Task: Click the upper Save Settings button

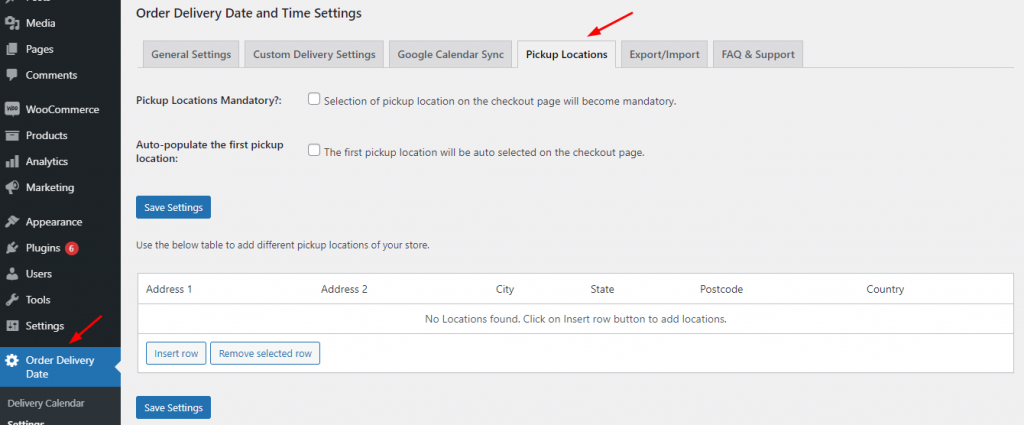Action: (x=173, y=207)
